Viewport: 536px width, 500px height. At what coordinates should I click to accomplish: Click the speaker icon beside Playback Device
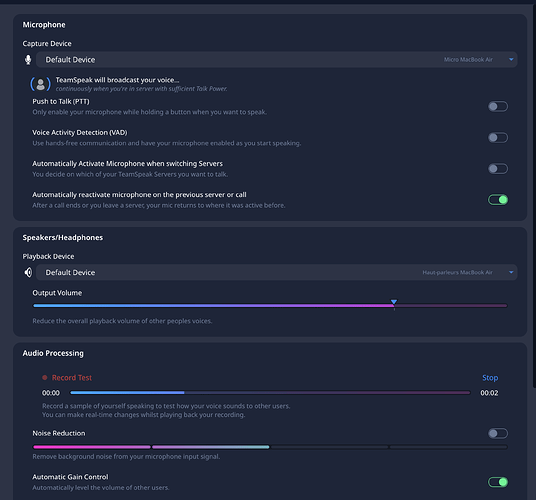28,272
